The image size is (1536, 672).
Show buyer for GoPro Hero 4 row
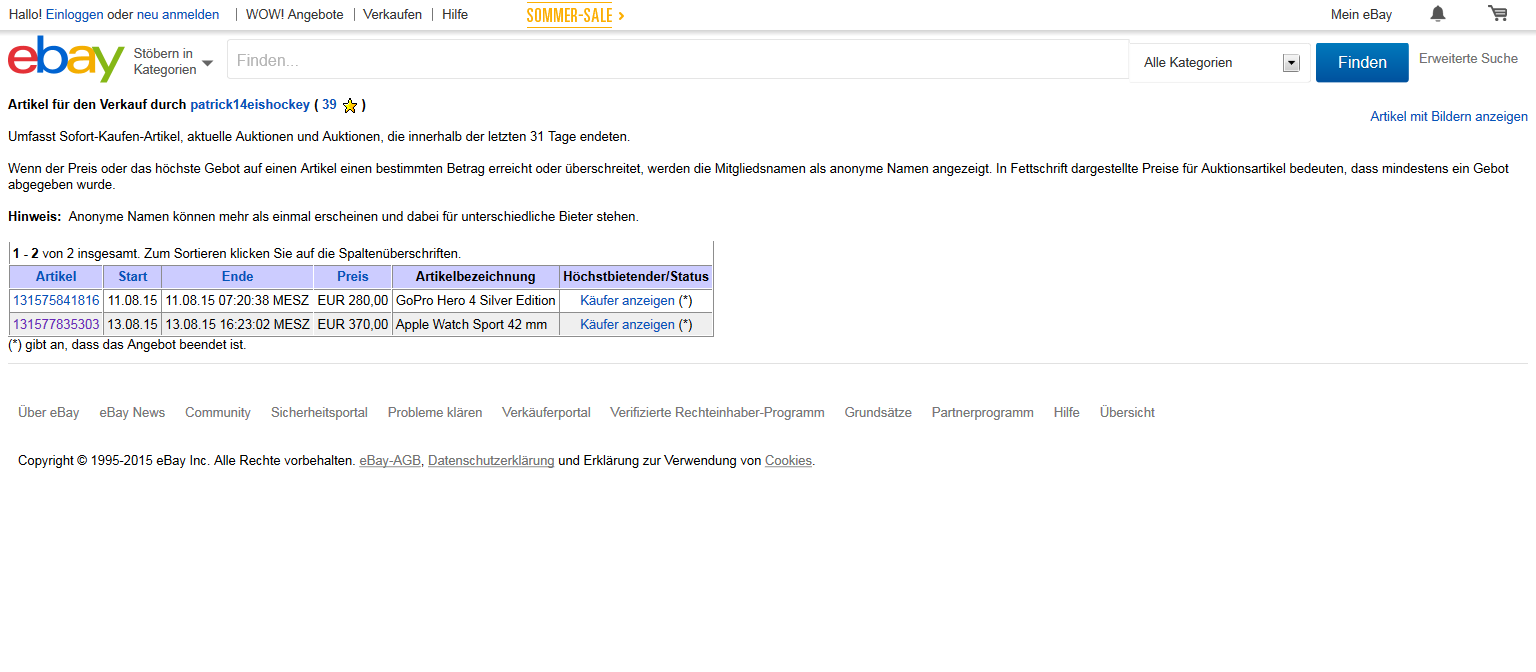pyautogui.click(x=627, y=301)
